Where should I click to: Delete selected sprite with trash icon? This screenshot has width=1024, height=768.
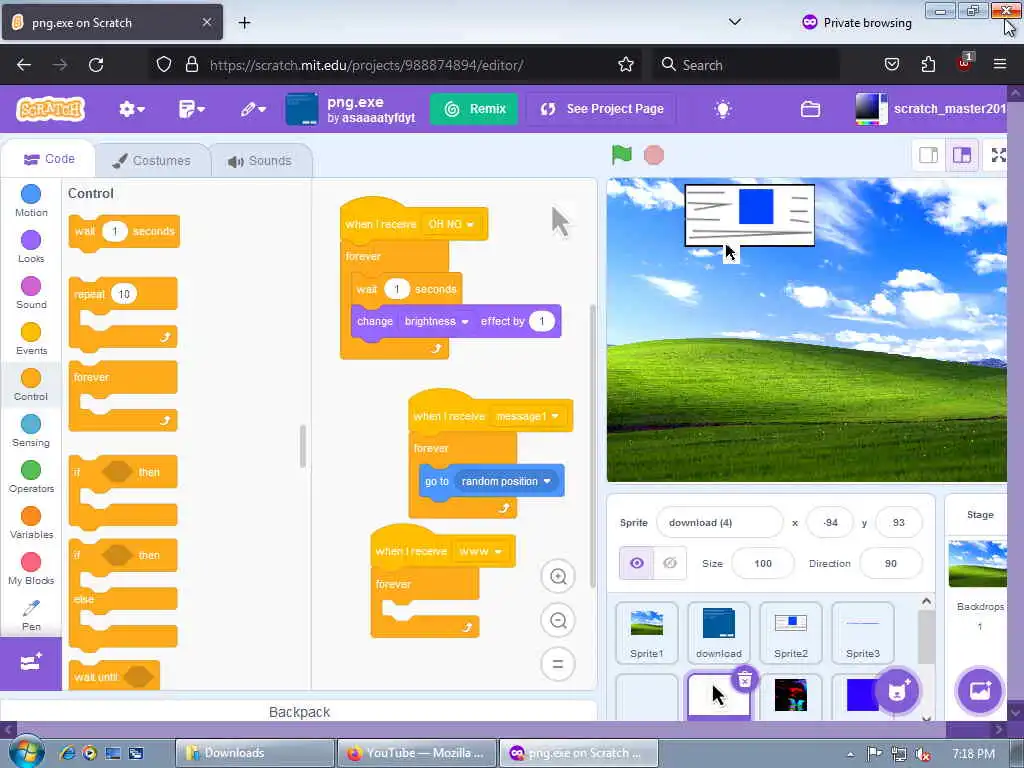[744, 680]
